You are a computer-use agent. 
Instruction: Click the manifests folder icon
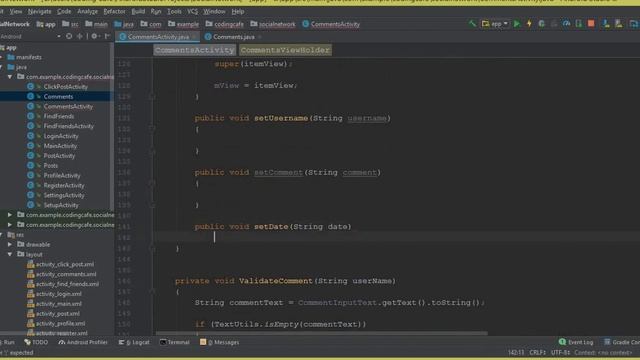[x=11, y=57]
